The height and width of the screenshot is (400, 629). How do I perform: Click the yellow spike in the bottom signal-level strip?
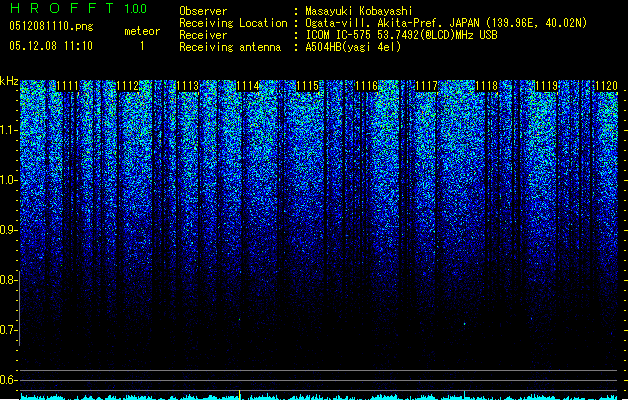point(239,394)
